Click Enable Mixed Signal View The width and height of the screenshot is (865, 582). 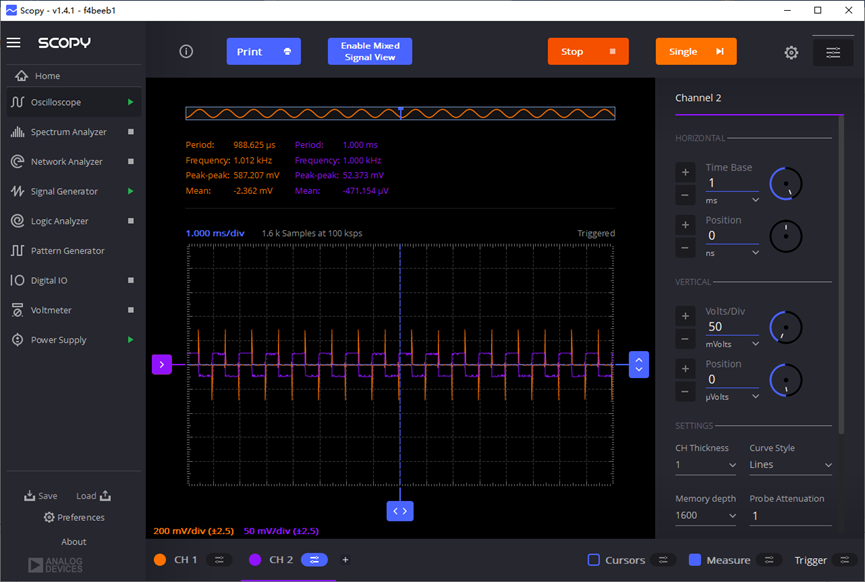[370, 51]
